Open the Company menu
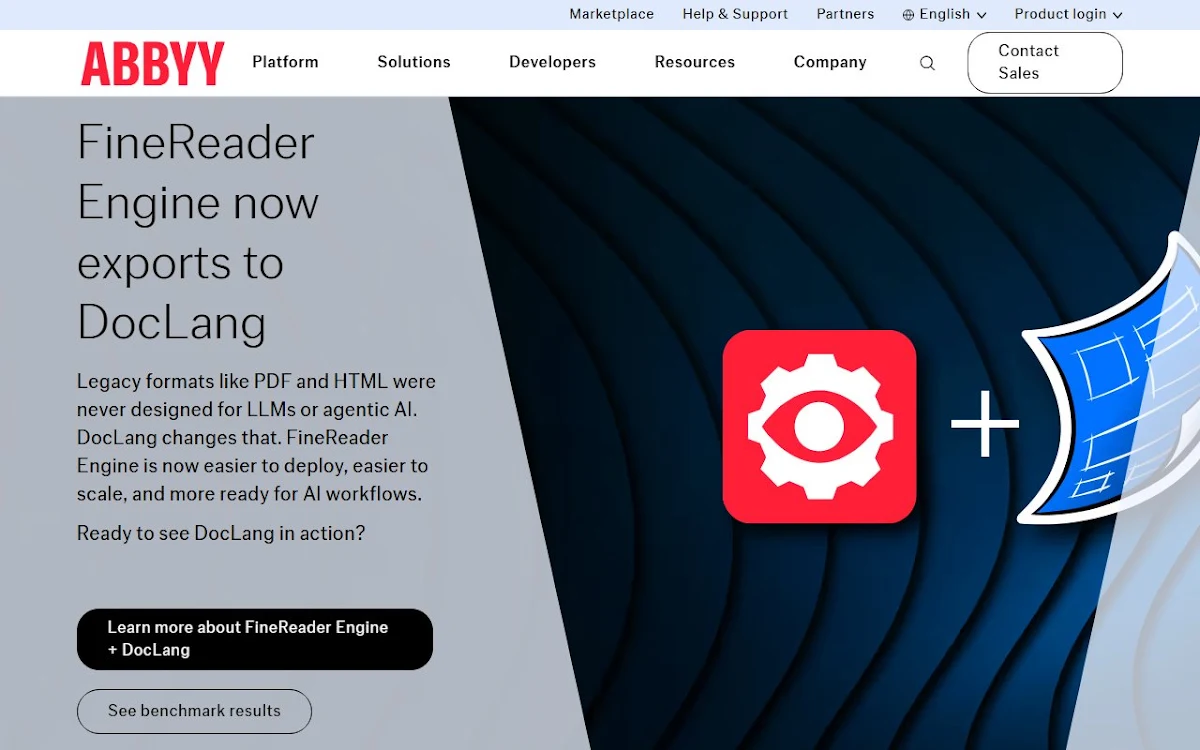1200x750 pixels. (x=830, y=62)
